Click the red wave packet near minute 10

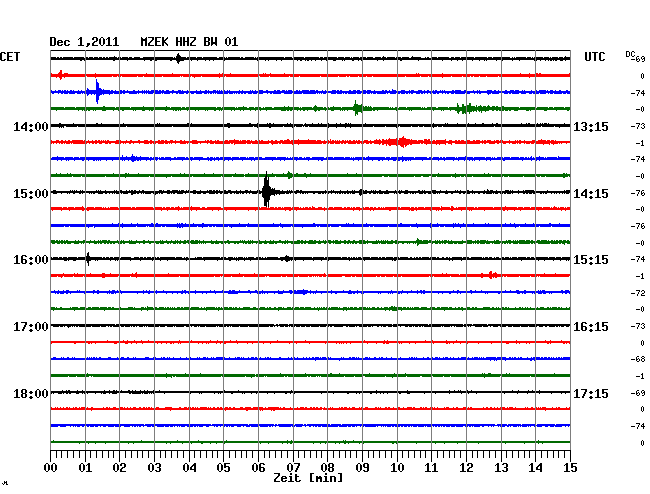[x=401, y=142]
